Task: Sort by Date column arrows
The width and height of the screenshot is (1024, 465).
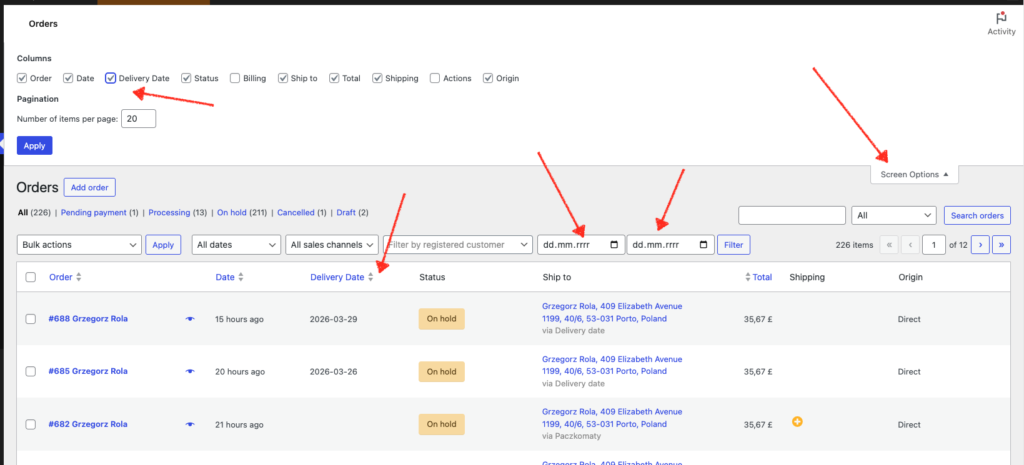Action: [240, 277]
